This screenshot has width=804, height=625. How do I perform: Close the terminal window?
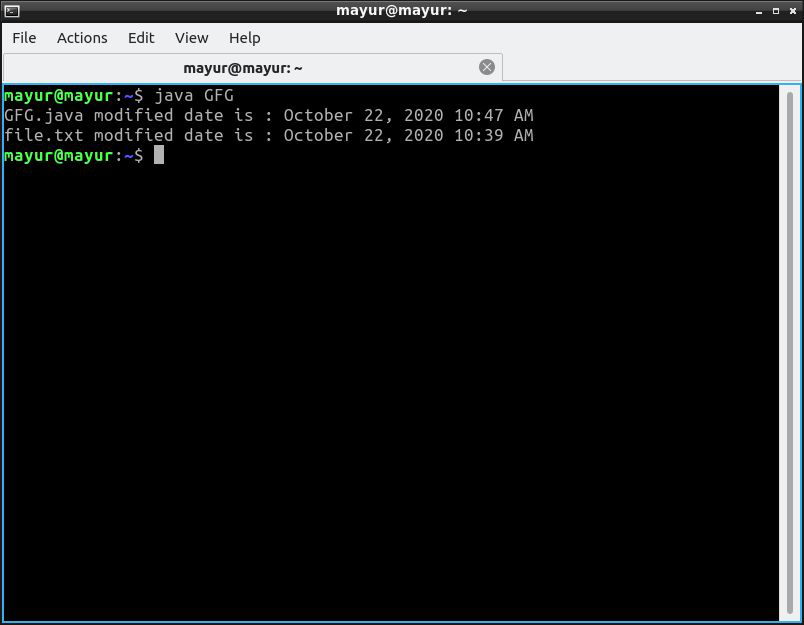(x=791, y=11)
